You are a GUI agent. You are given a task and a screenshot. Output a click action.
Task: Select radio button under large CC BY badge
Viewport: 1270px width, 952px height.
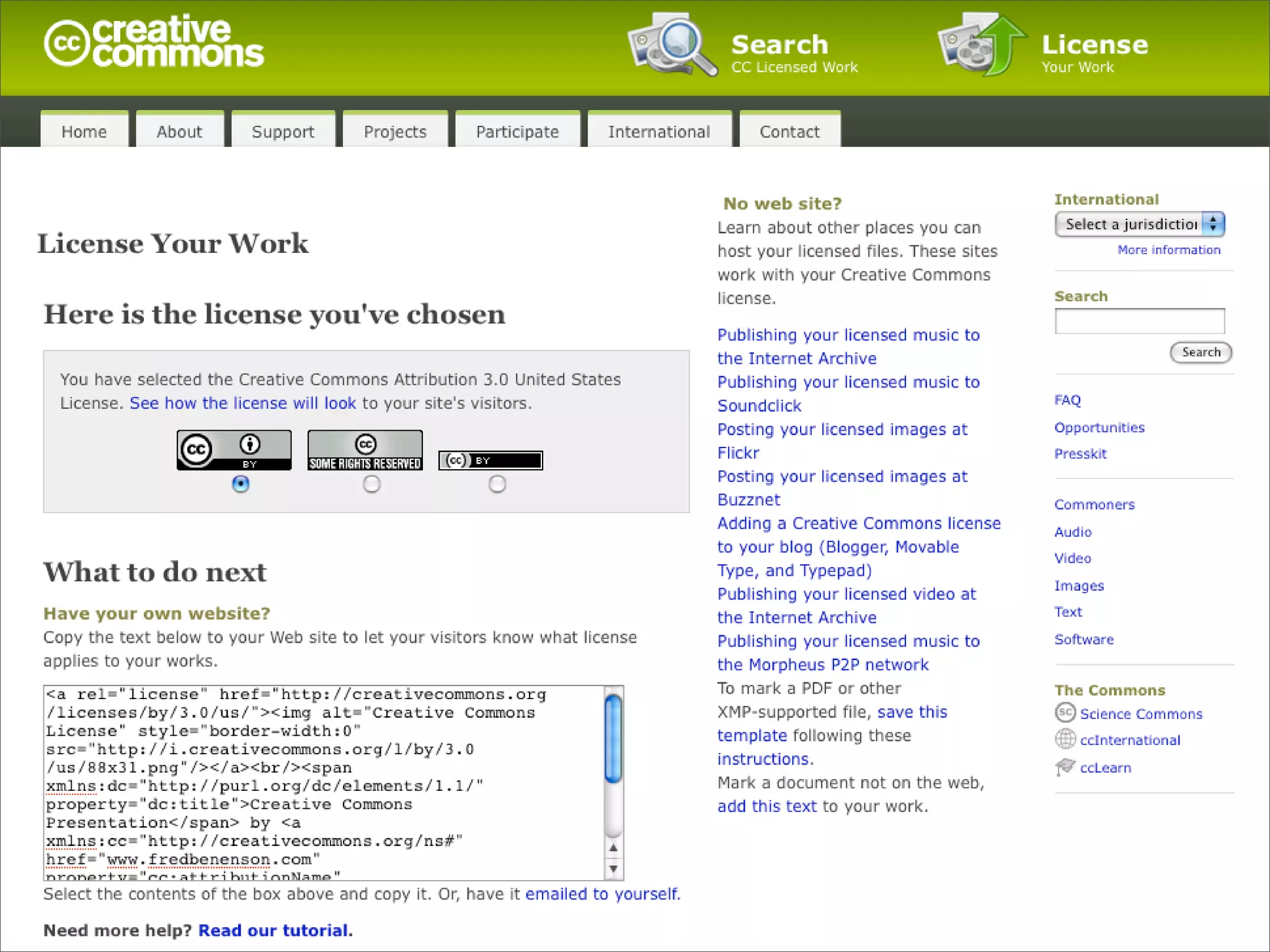pos(241,484)
